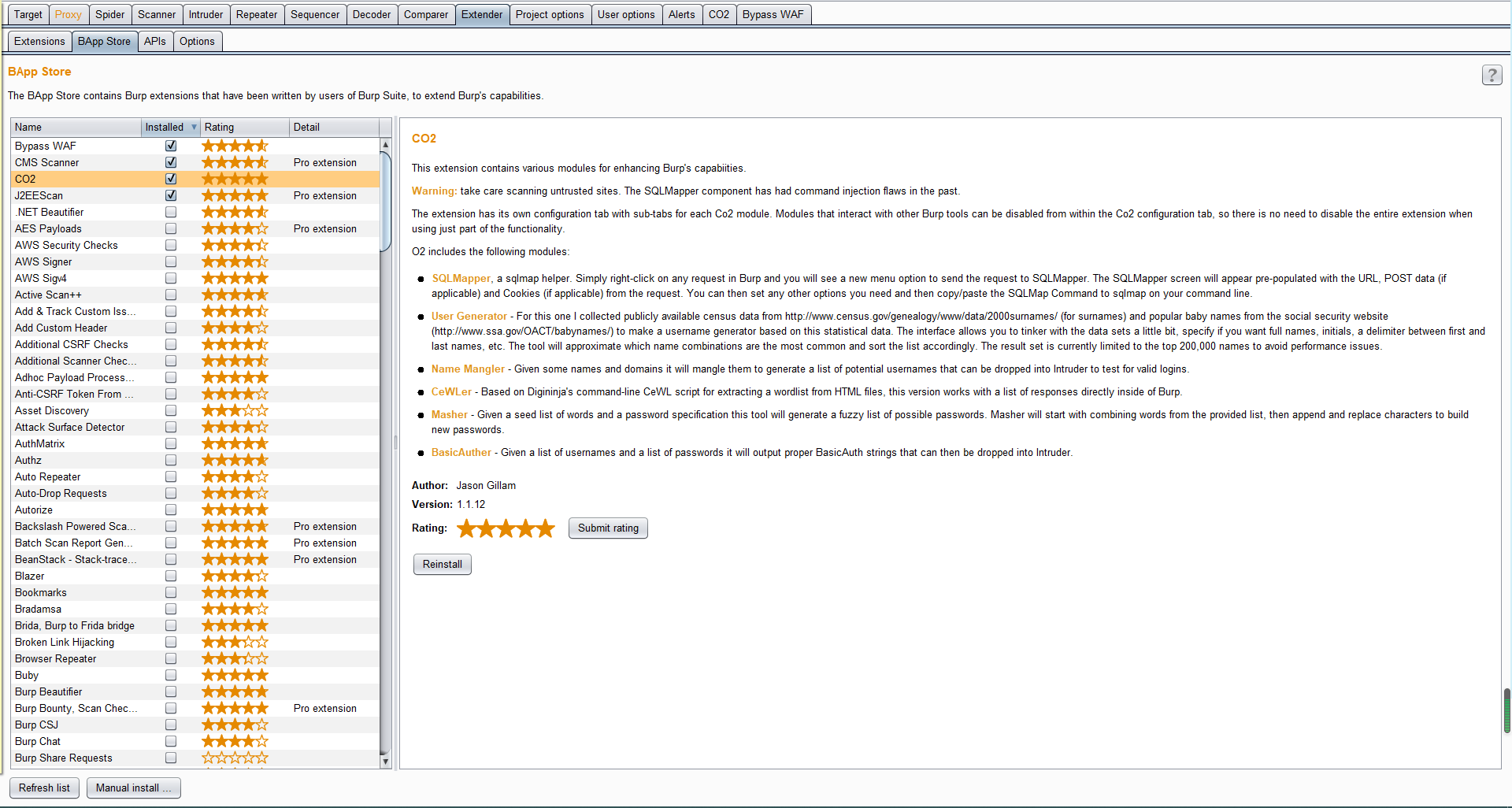The height and width of the screenshot is (808, 1512).
Task: Check the Bookmarks installed checkbox
Action: tap(171, 592)
